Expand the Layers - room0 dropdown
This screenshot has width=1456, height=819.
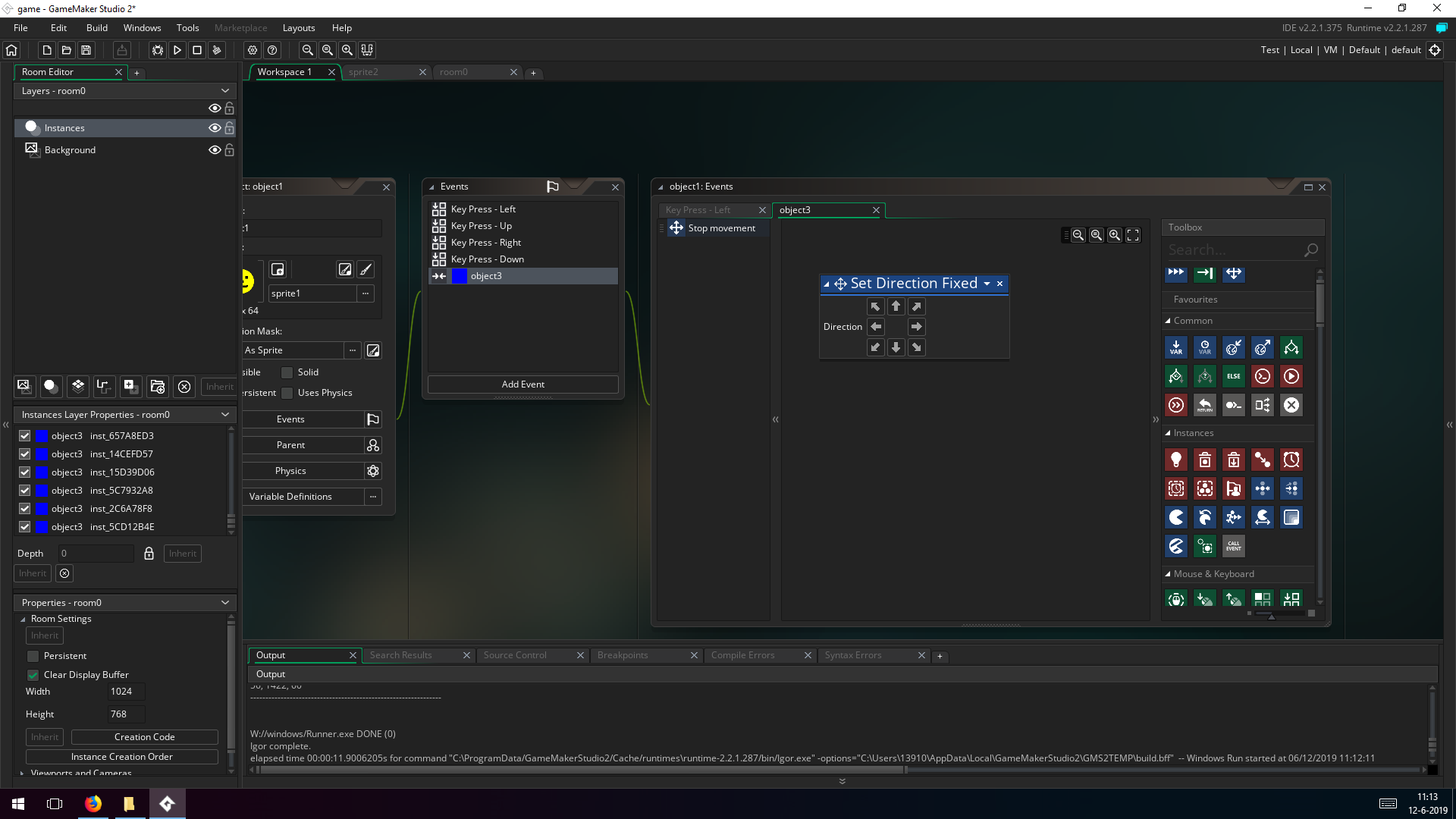(225, 91)
